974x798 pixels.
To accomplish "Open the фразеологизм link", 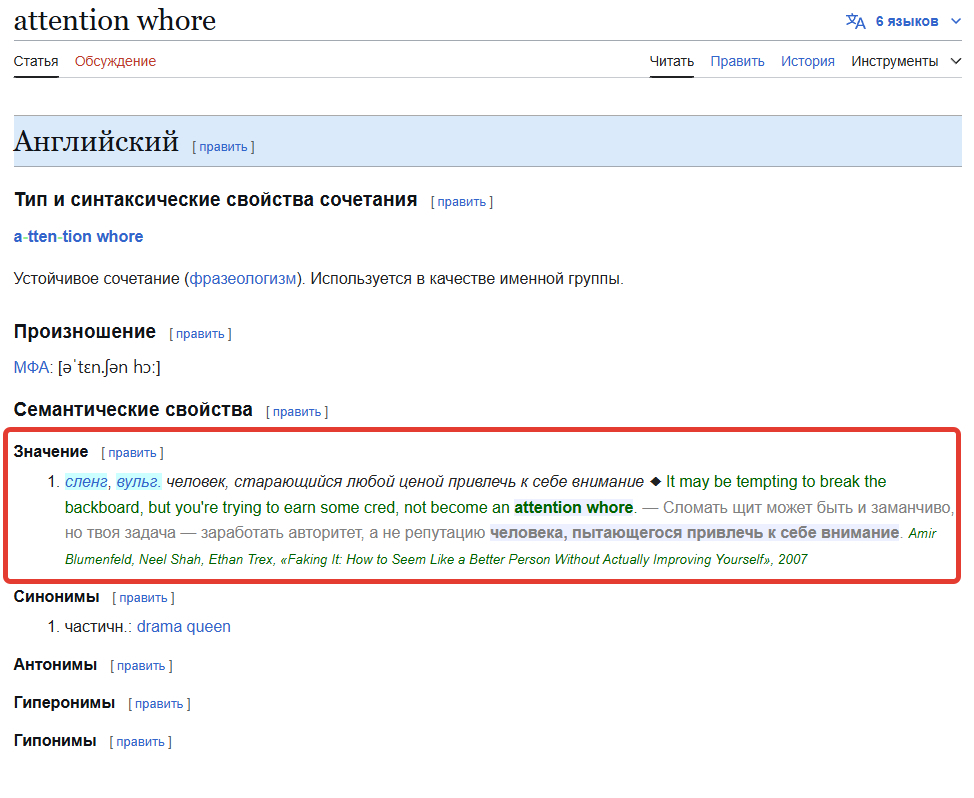I will pyautogui.click(x=243, y=279).
